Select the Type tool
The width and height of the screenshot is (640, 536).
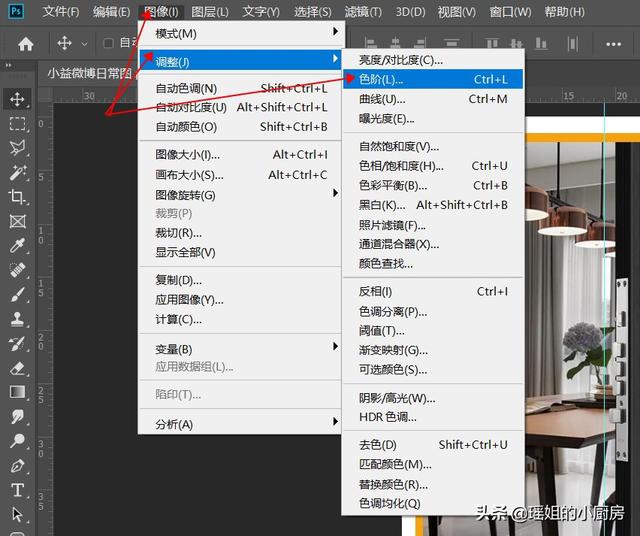tap(17, 490)
